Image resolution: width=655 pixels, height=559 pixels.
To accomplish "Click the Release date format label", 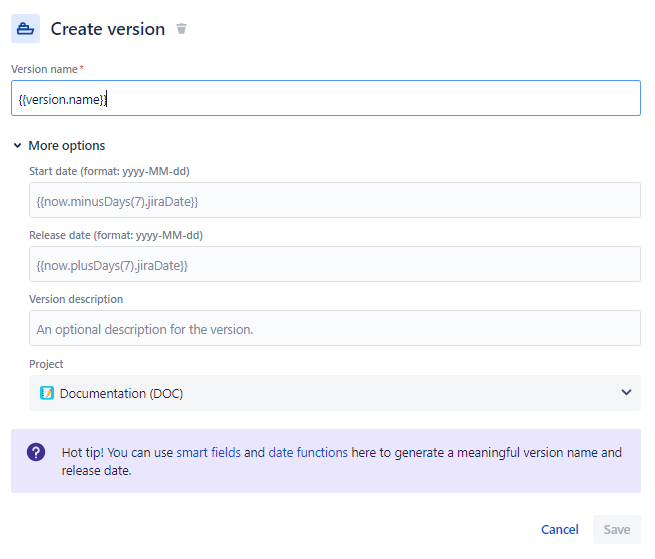I will coord(116,235).
